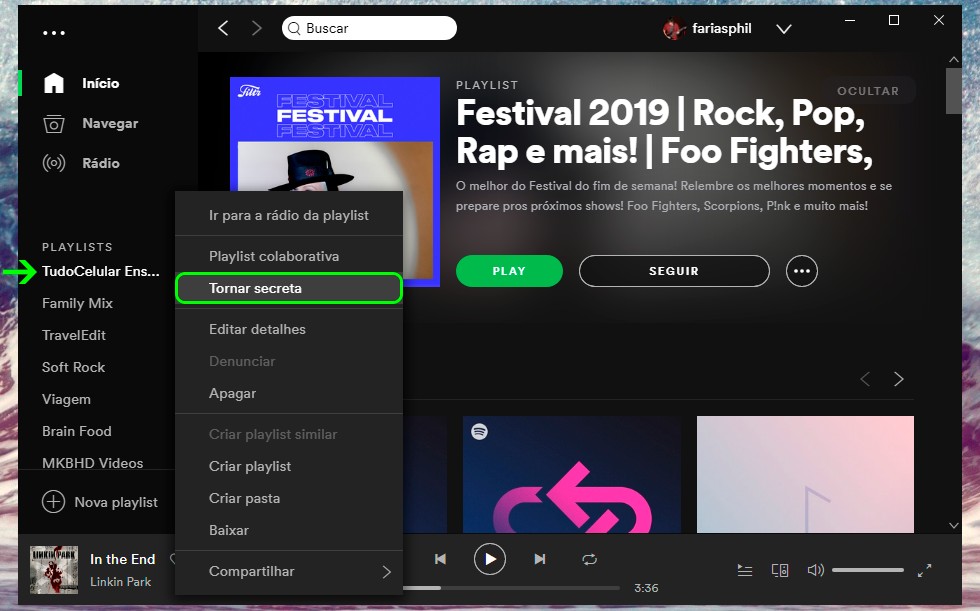
Task: Click the Buscar search field
Action: click(x=369, y=28)
